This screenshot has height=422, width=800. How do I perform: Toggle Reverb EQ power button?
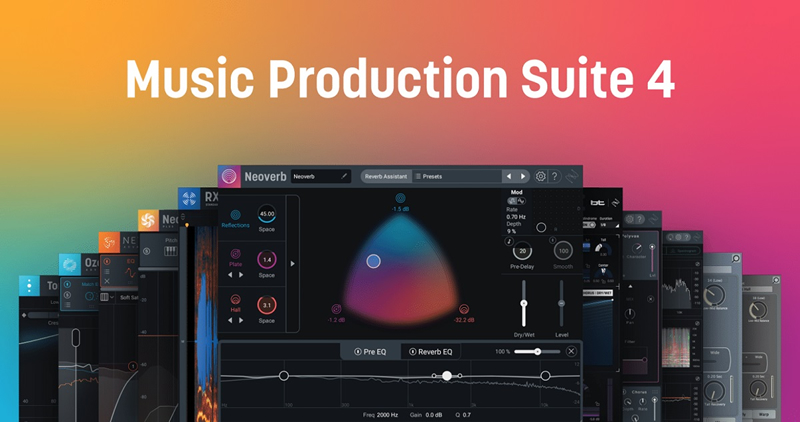pos(413,352)
